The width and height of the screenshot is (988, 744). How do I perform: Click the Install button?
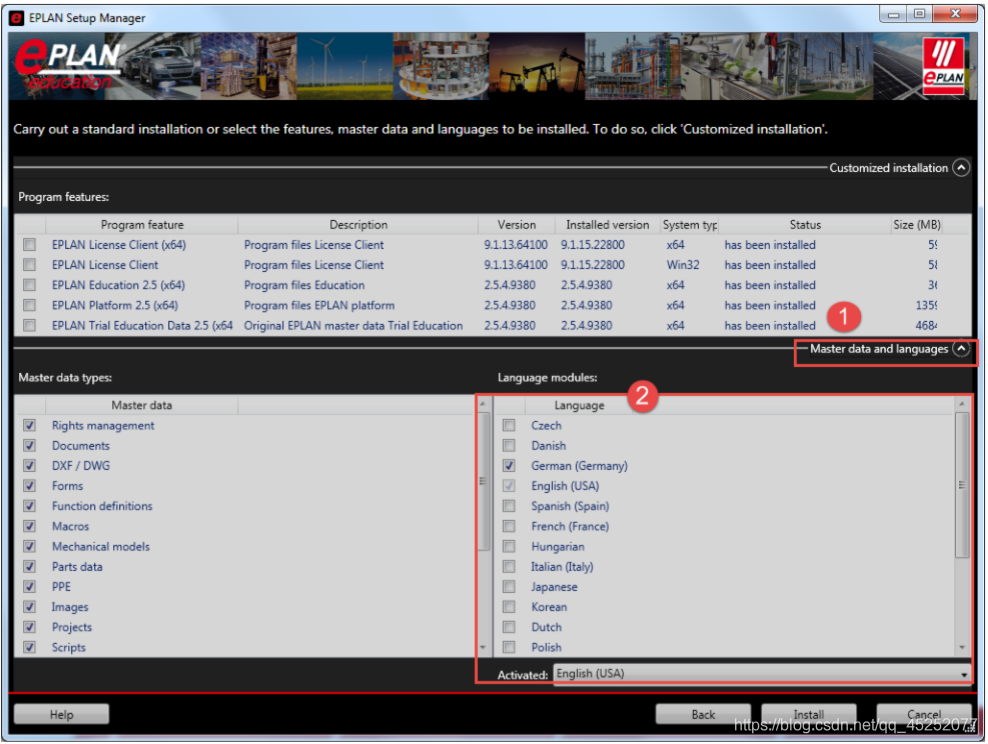click(808, 714)
